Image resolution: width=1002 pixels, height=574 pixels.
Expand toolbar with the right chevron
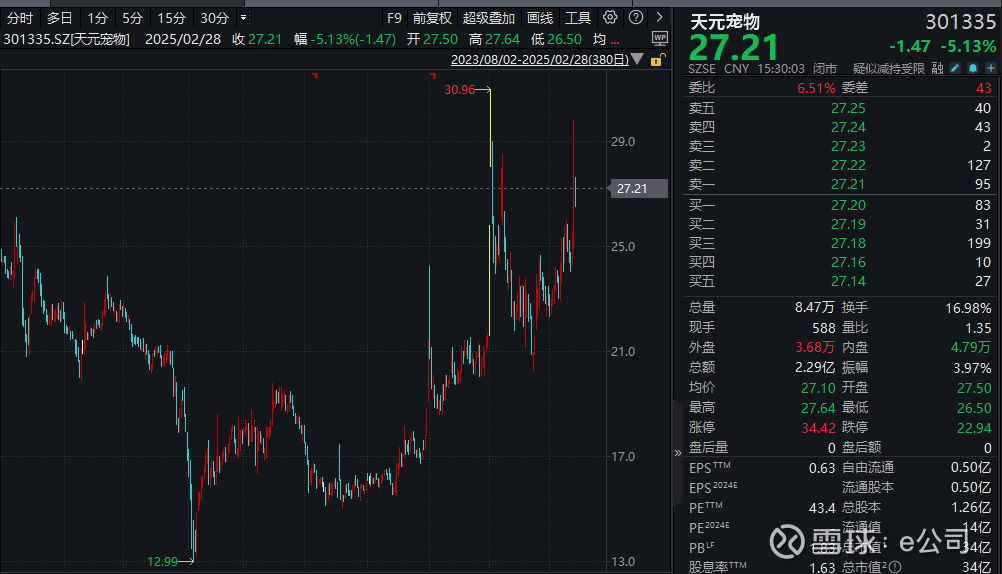[659, 17]
